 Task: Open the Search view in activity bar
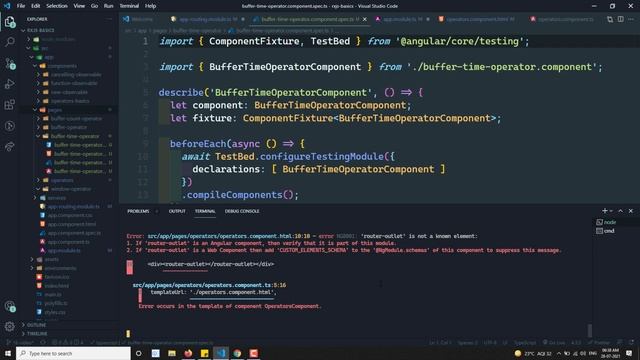pos(10,42)
